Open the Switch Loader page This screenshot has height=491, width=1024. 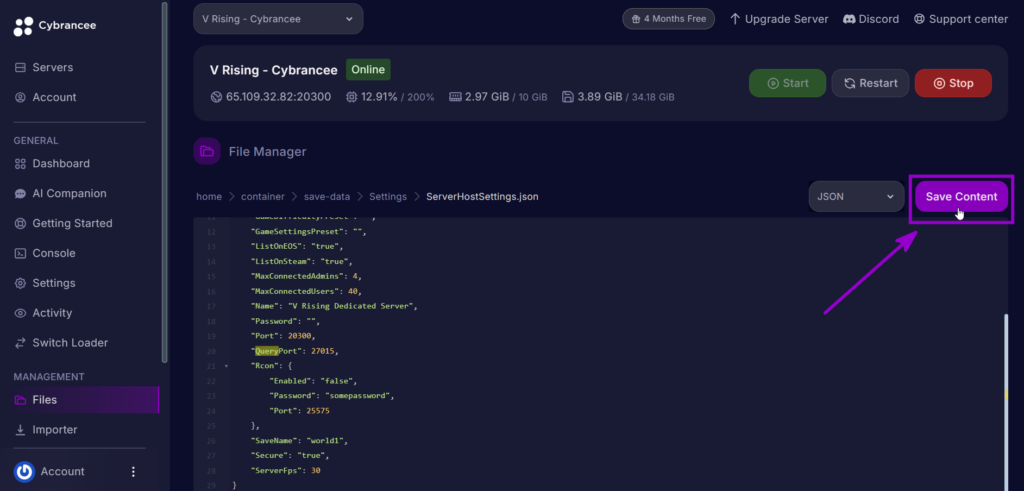(61, 343)
